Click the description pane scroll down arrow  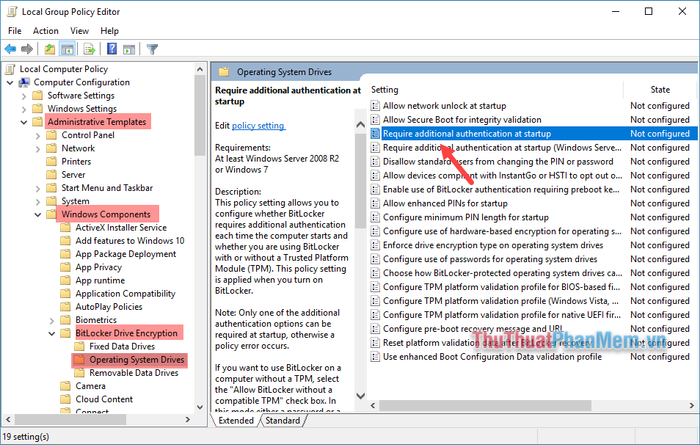tap(361, 395)
